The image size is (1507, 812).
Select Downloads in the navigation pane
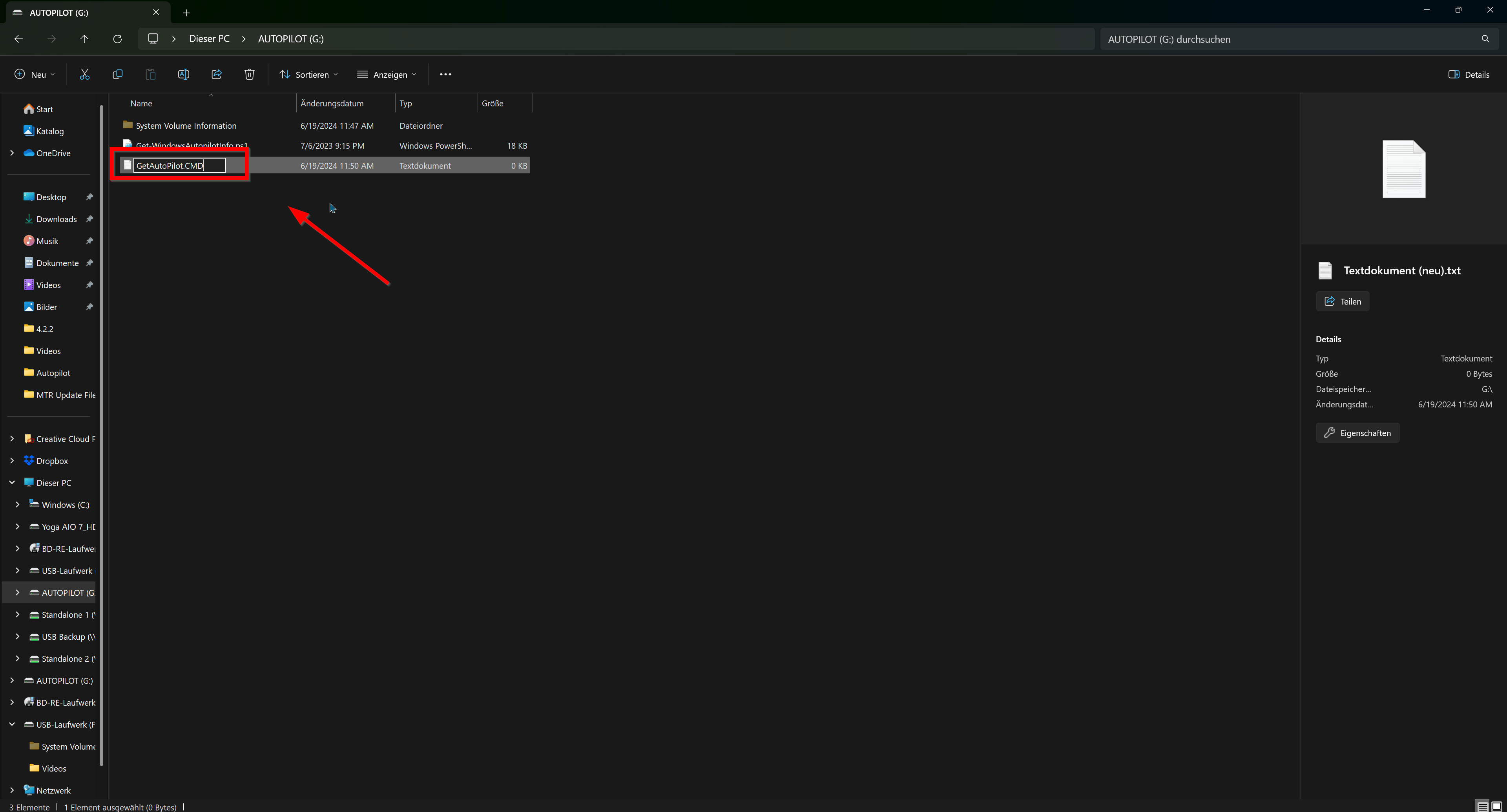tap(56, 219)
